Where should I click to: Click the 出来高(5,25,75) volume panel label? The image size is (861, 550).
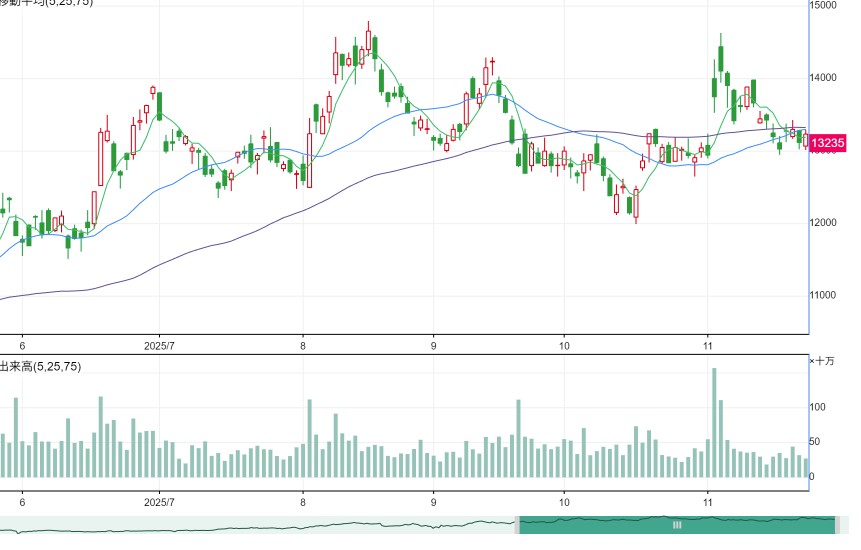40,367
